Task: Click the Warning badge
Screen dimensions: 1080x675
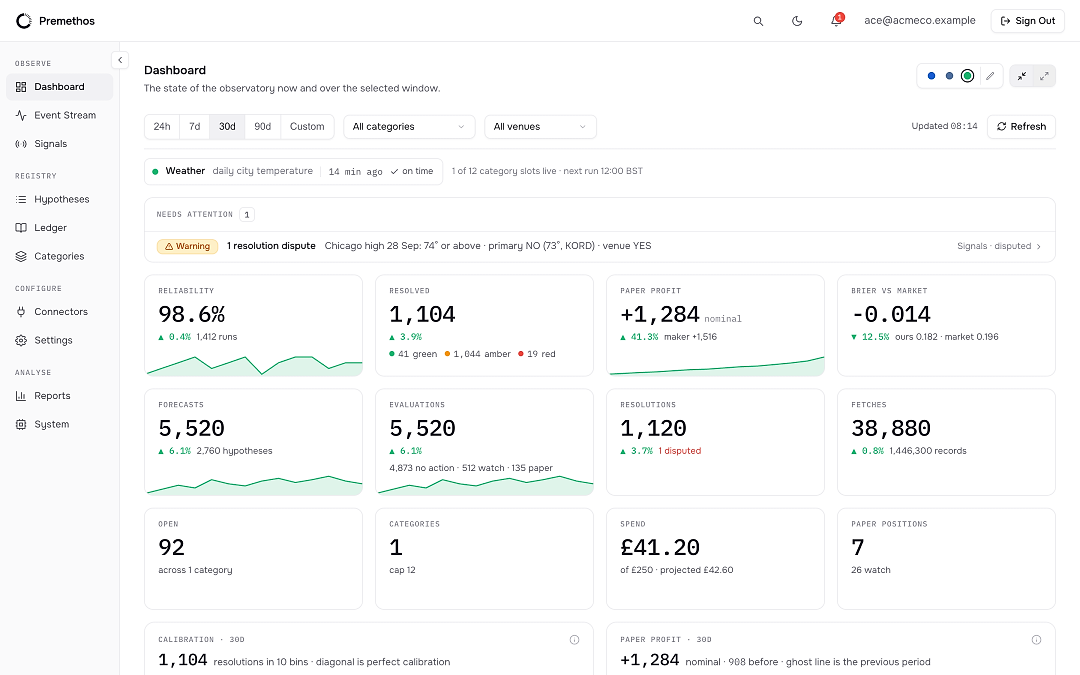Action: pyautogui.click(x=187, y=246)
